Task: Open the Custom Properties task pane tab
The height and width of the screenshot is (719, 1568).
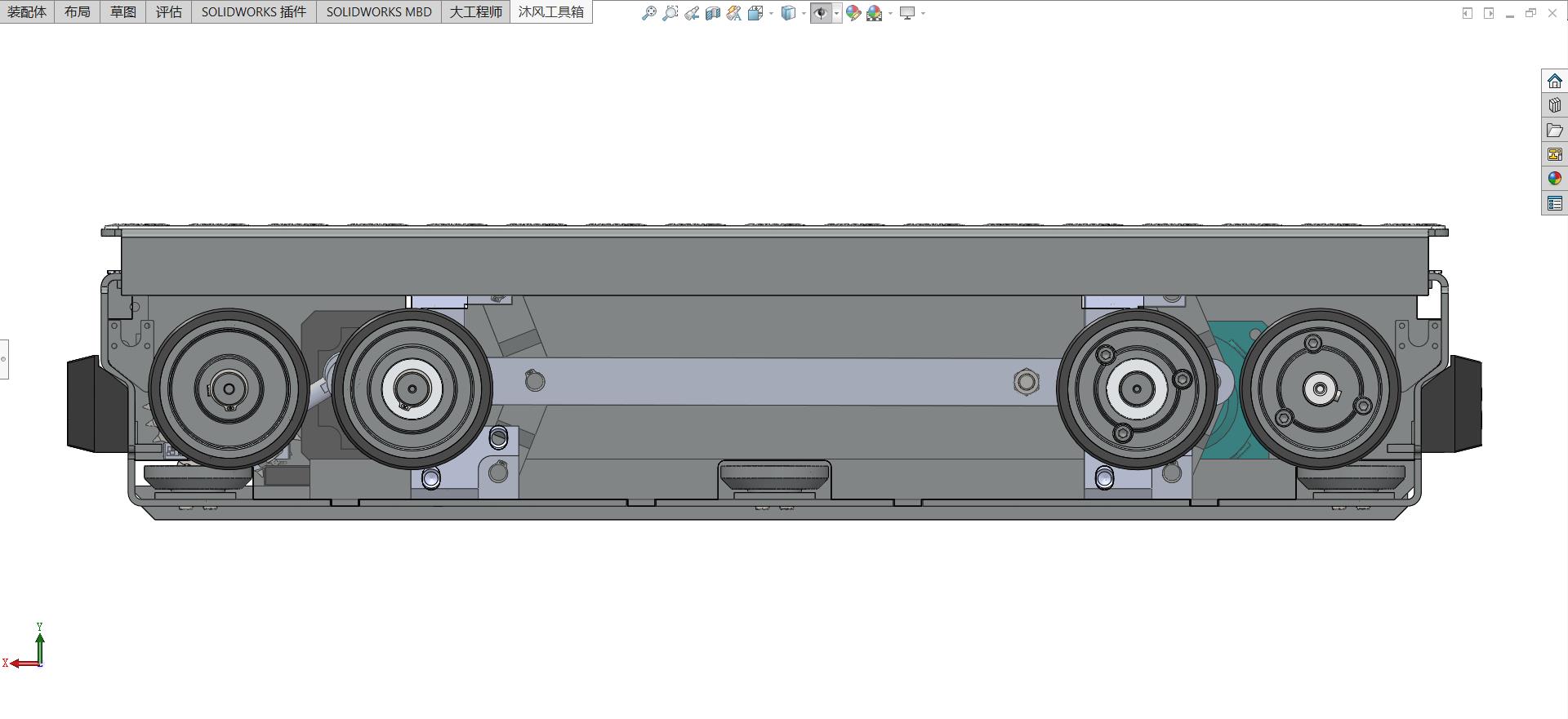Action: (1555, 203)
